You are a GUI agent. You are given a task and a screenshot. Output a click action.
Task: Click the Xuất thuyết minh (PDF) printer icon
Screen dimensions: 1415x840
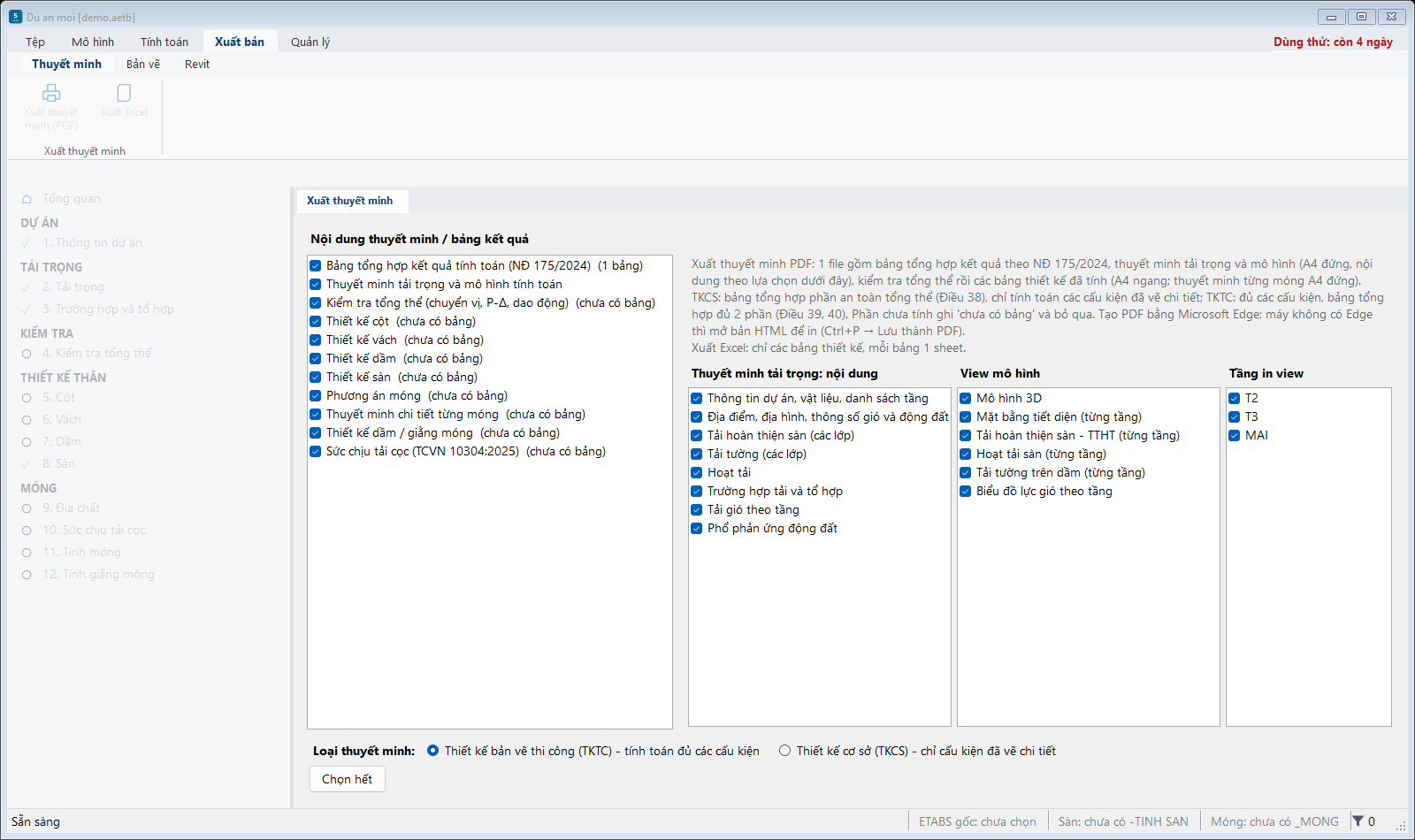[x=51, y=93]
